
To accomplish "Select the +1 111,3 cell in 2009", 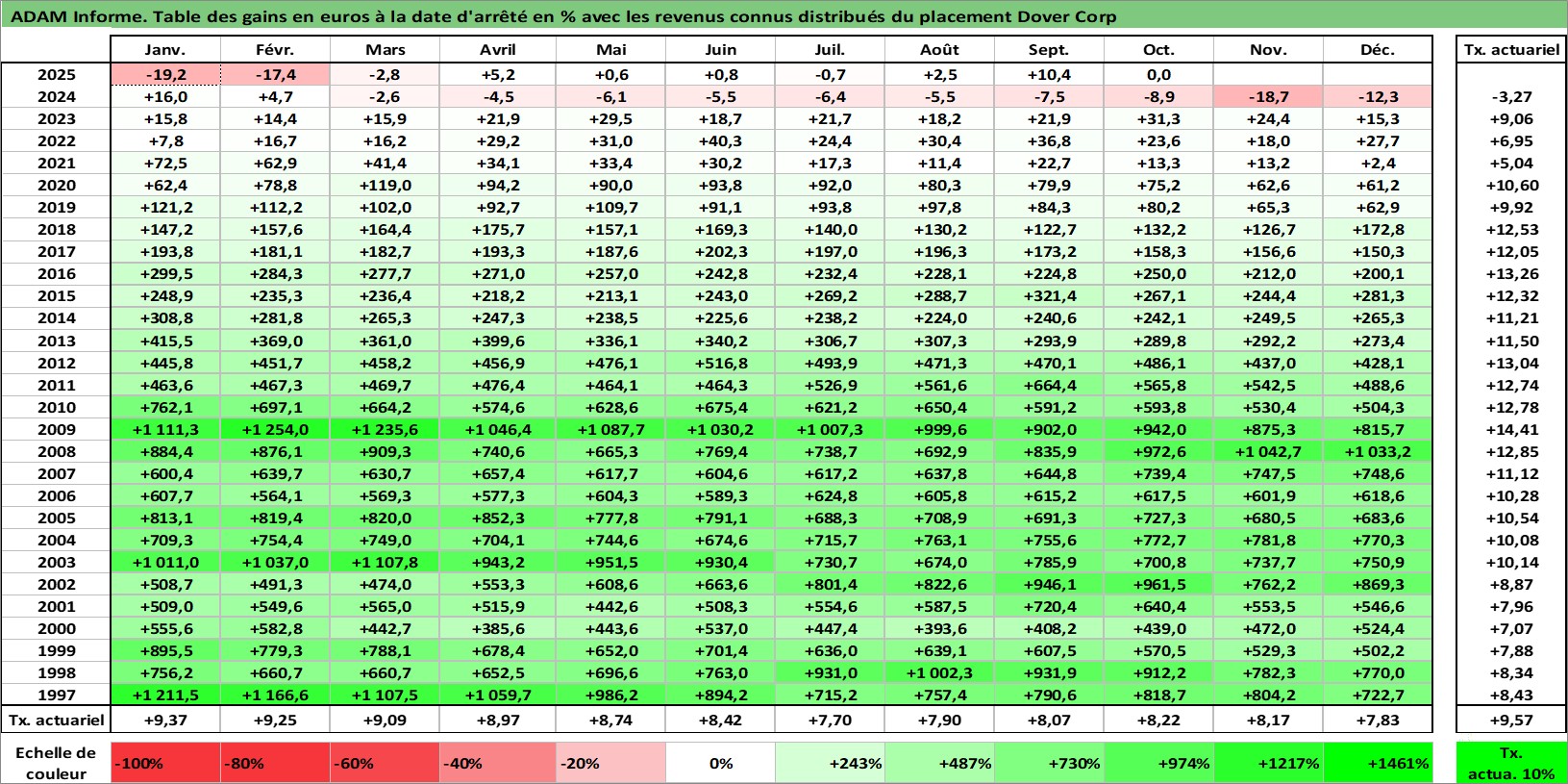I will (166, 429).
